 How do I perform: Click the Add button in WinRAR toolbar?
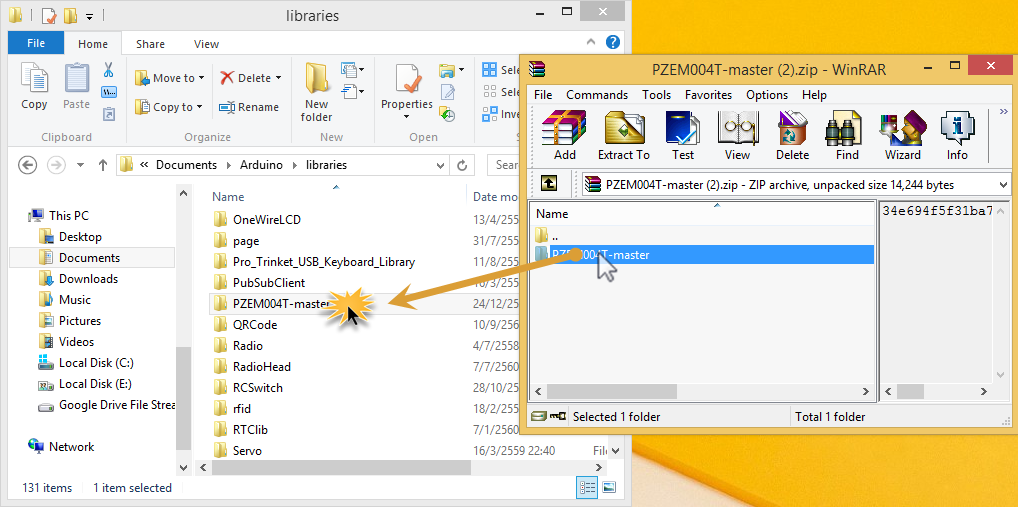tap(564, 136)
